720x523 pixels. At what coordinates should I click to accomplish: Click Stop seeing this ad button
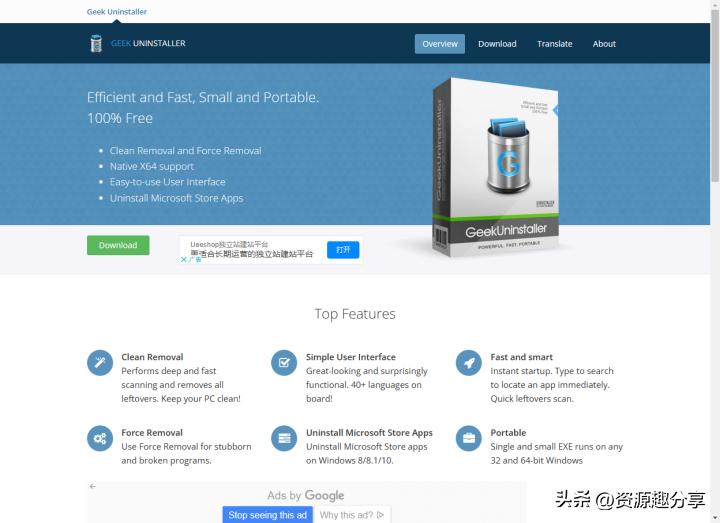[x=268, y=515]
